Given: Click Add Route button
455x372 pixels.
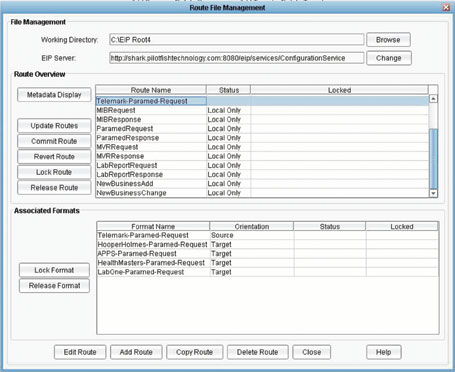Looking at the screenshot, I should (136, 352).
